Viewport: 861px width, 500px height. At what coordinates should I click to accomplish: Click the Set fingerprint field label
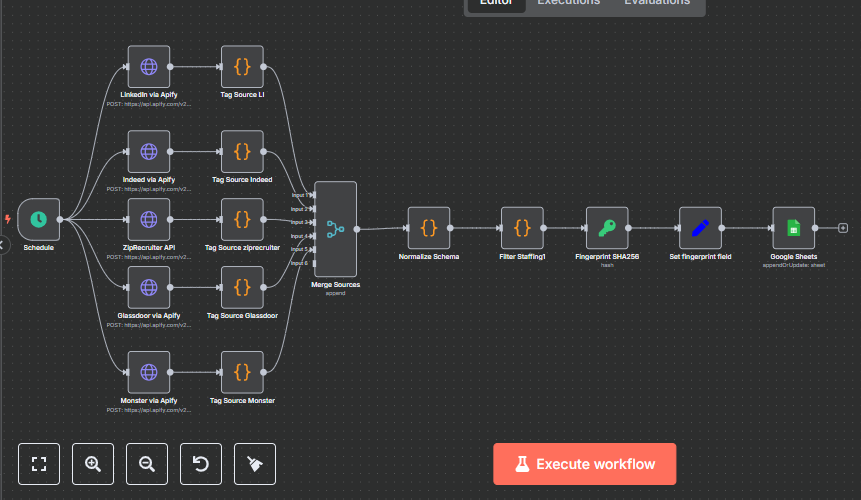tap(700, 256)
